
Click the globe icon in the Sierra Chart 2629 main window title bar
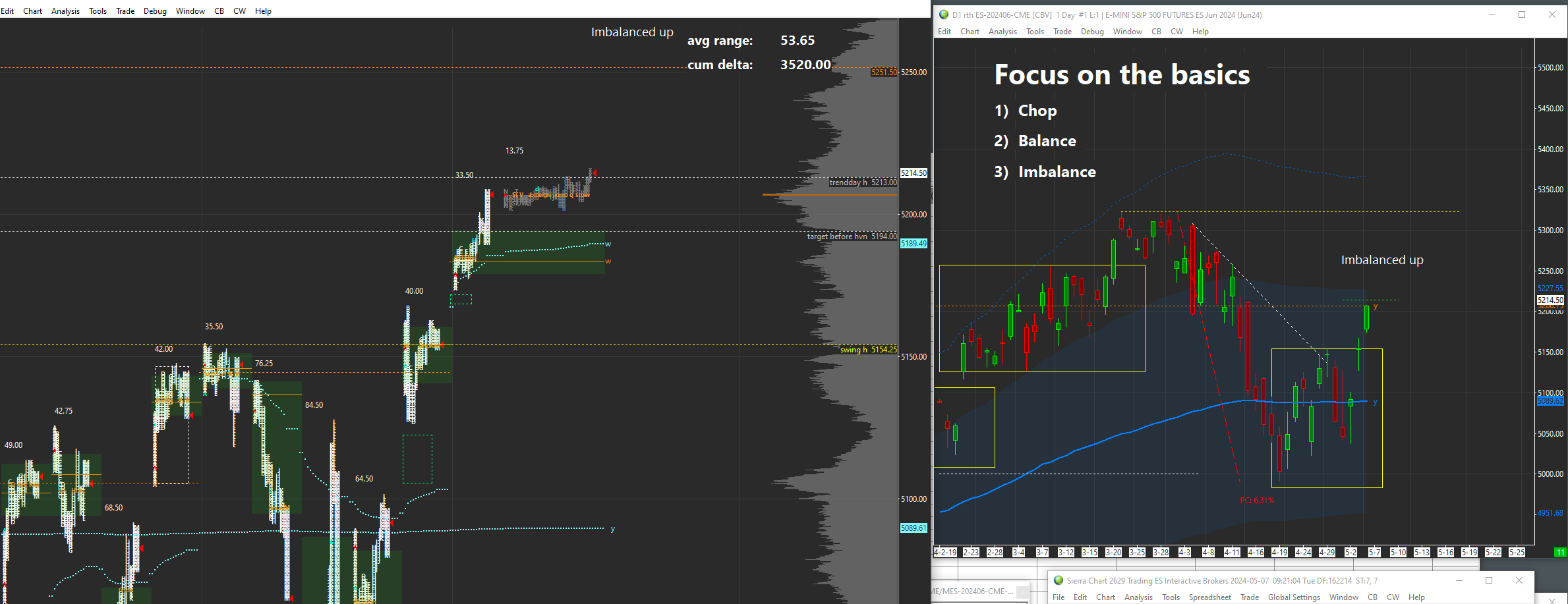click(x=1059, y=580)
